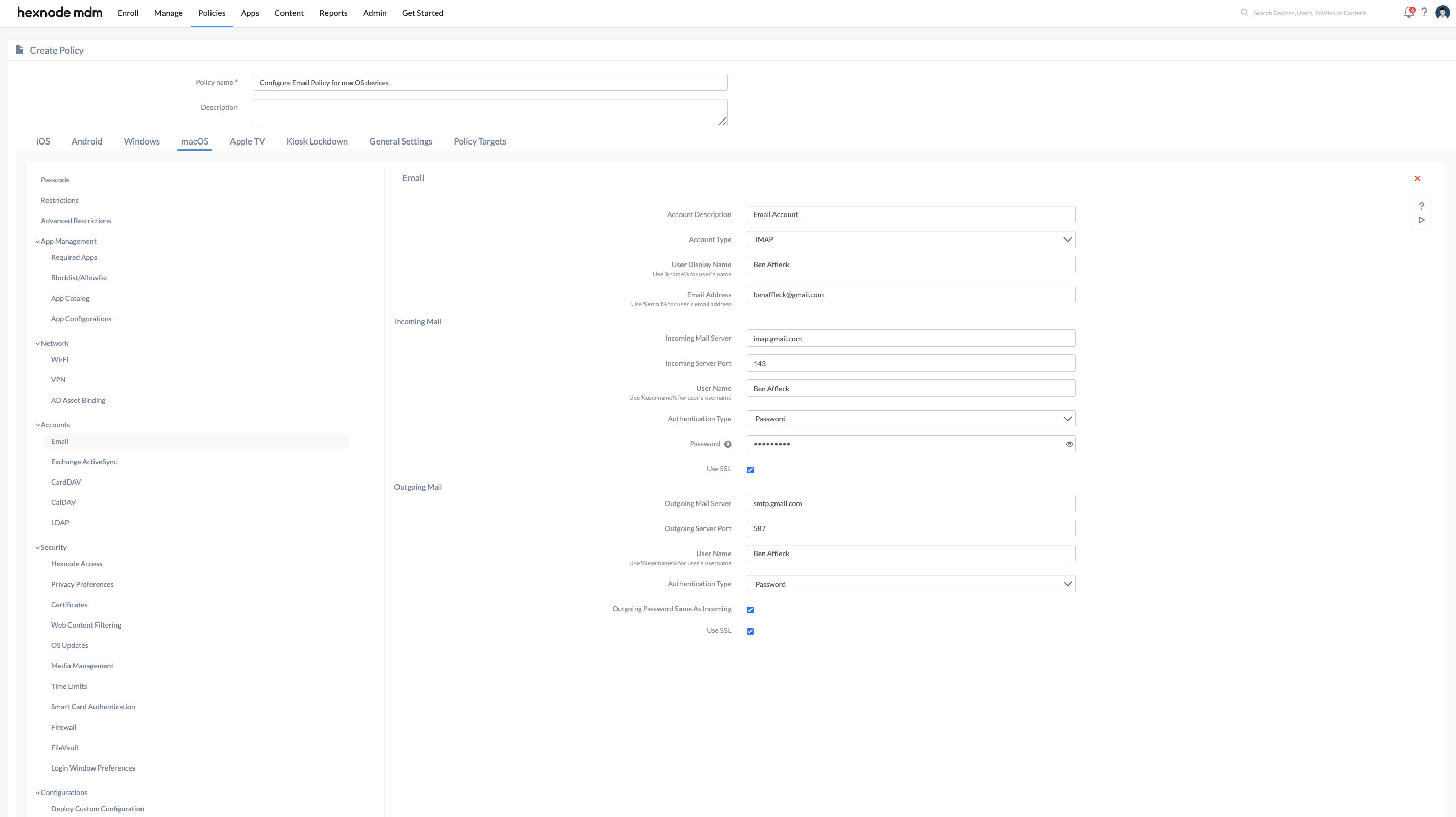This screenshot has height=817, width=1456.
Task: Click the Create Policy document icon
Action: point(19,50)
